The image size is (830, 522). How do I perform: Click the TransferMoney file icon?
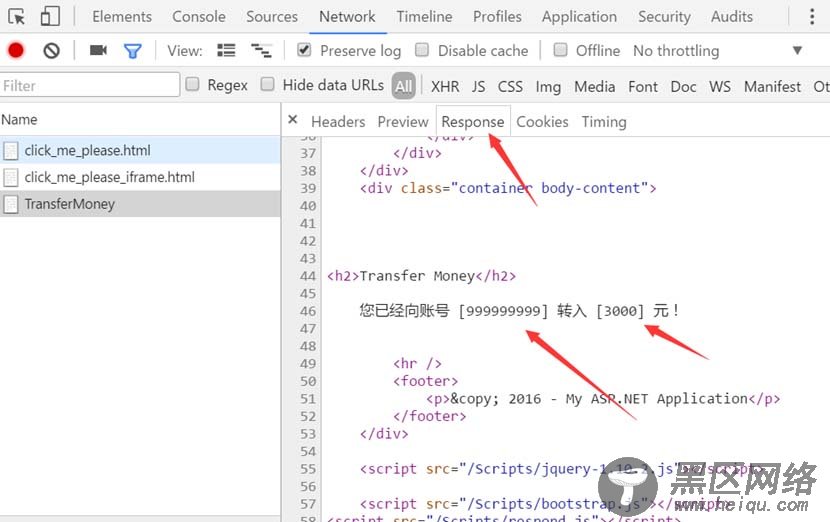point(11,204)
